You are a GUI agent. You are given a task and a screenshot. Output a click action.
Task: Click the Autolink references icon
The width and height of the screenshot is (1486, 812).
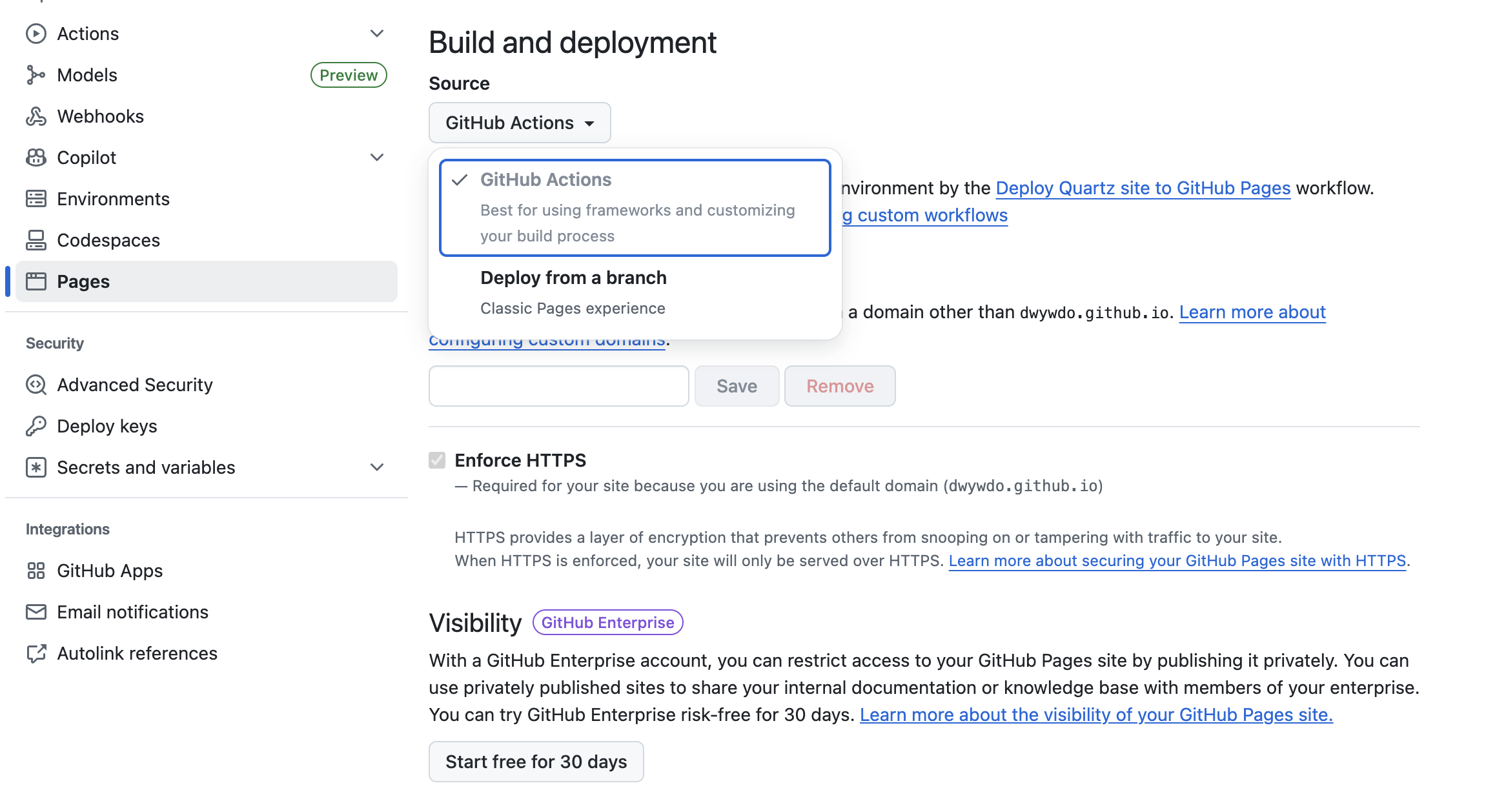pyautogui.click(x=36, y=653)
